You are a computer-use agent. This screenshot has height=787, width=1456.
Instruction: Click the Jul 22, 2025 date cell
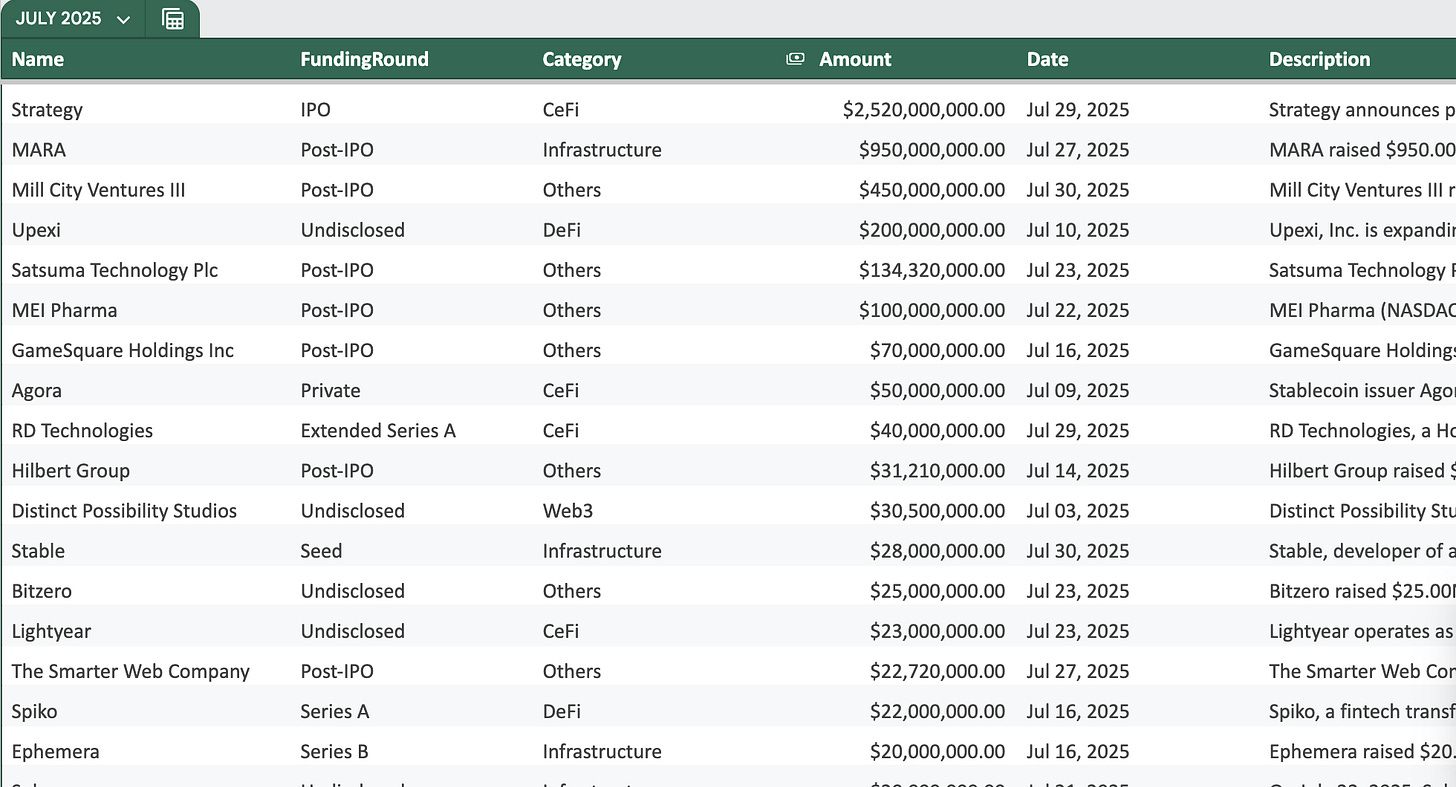tap(1078, 310)
